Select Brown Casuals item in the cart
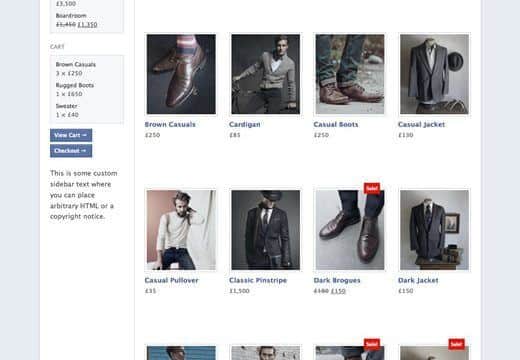 (76, 64)
